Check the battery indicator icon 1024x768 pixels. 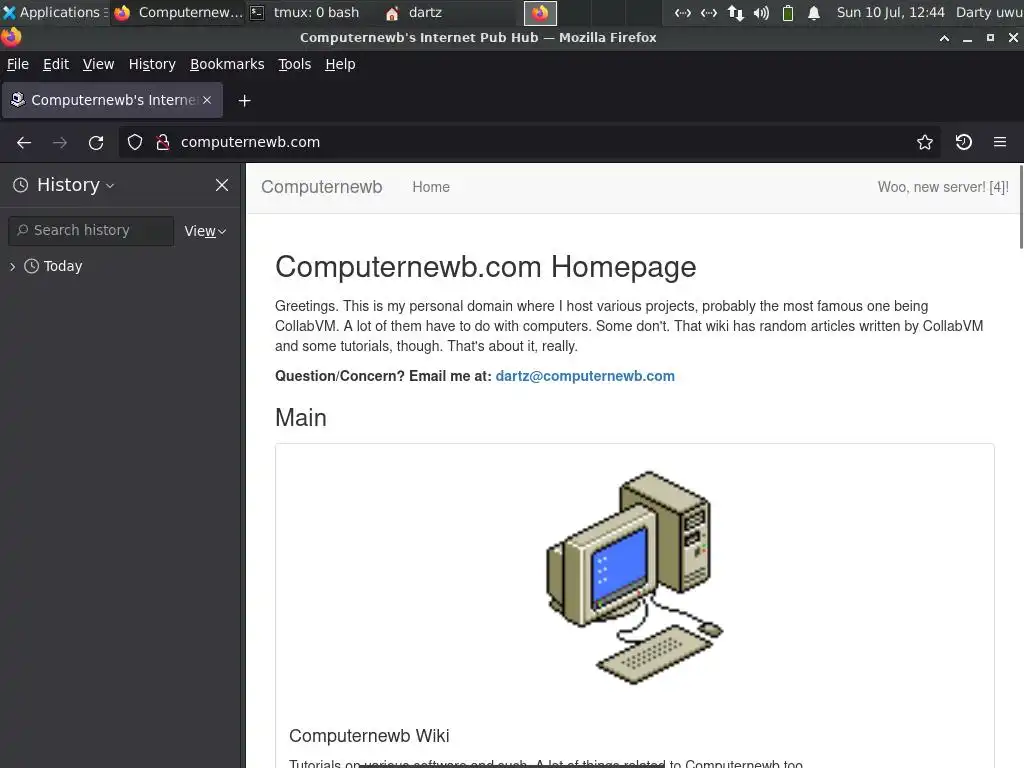[788, 12]
